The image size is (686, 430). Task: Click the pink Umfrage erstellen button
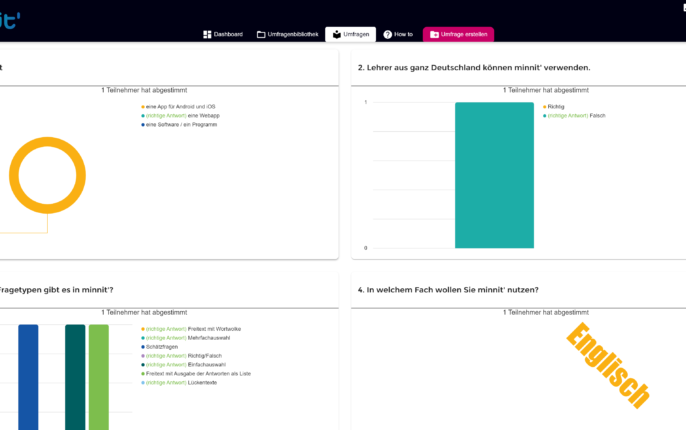coord(458,34)
